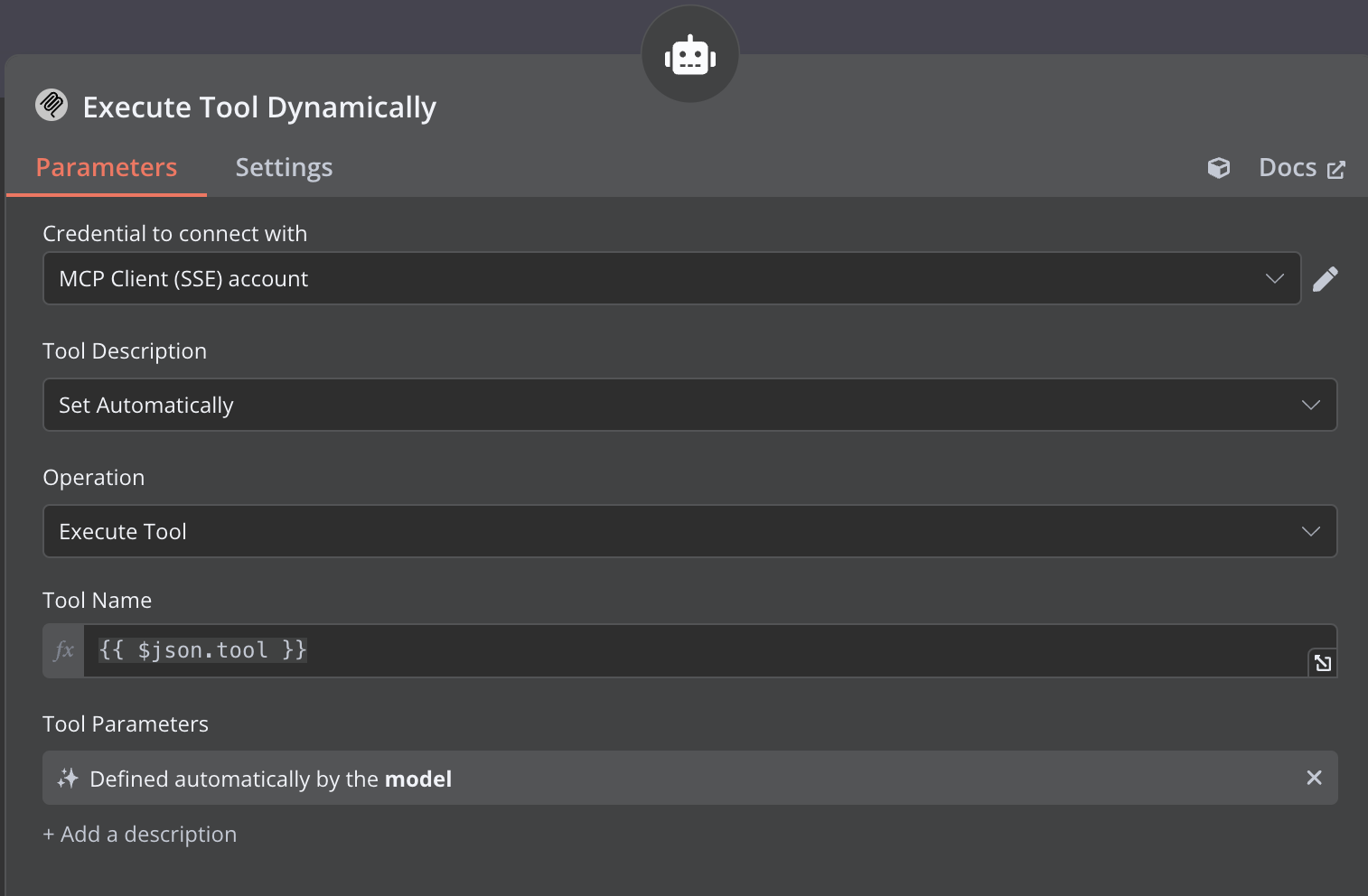Click the sparkle icon in Tool Parameters
The image size is (1368, 896).
pyautogui.click(x=68, y=778)
